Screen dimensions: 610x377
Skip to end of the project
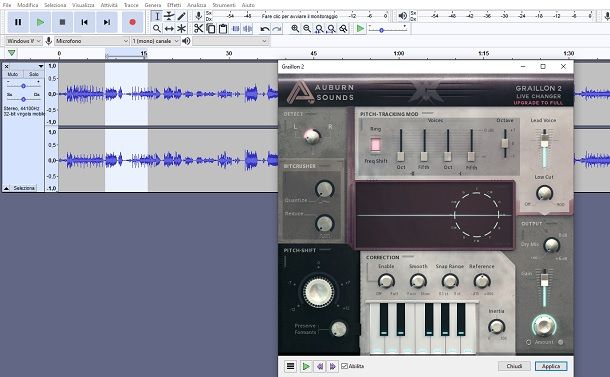pyautogui.click(x=107, y=22)
